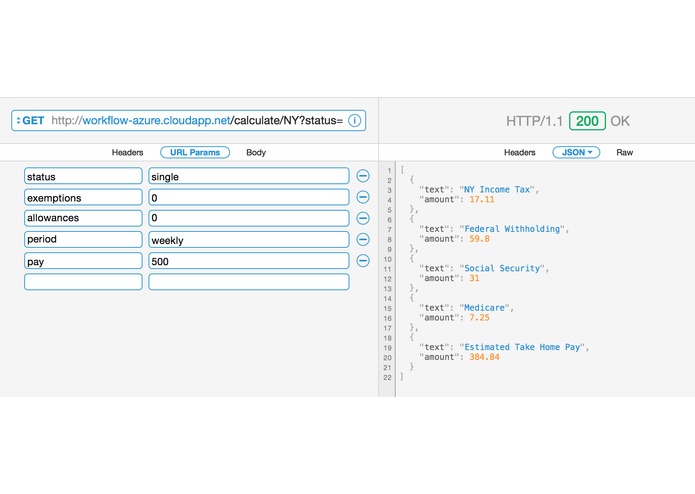This screenshot has height=494, width=695.
Task: Click the exemptions name field
Action: point(83,197)
